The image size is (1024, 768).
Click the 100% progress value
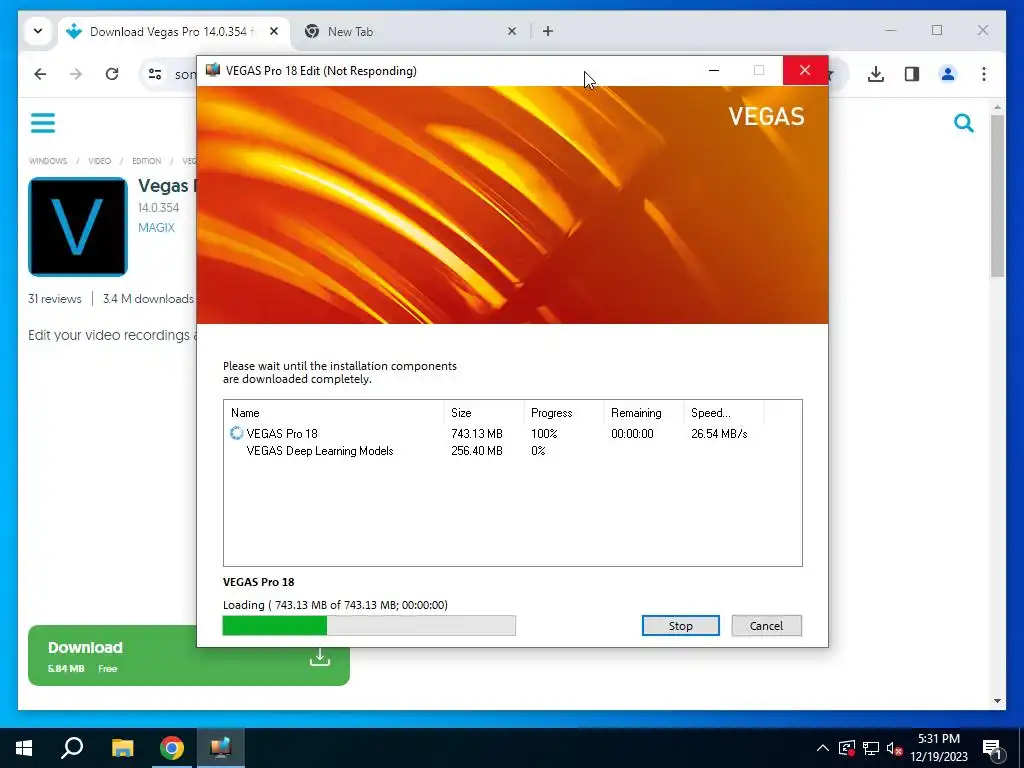544,434
